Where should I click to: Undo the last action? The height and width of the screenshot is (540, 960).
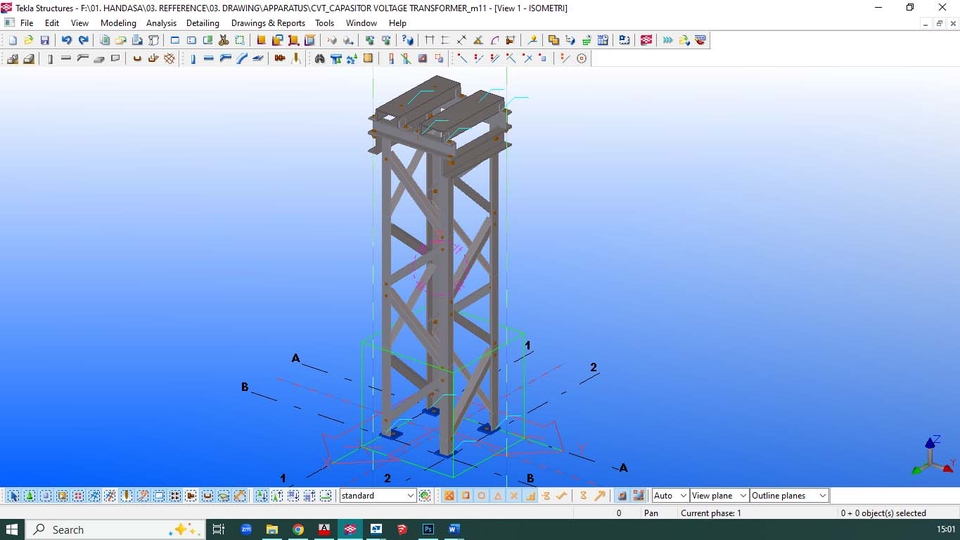(x=66, y=40)
